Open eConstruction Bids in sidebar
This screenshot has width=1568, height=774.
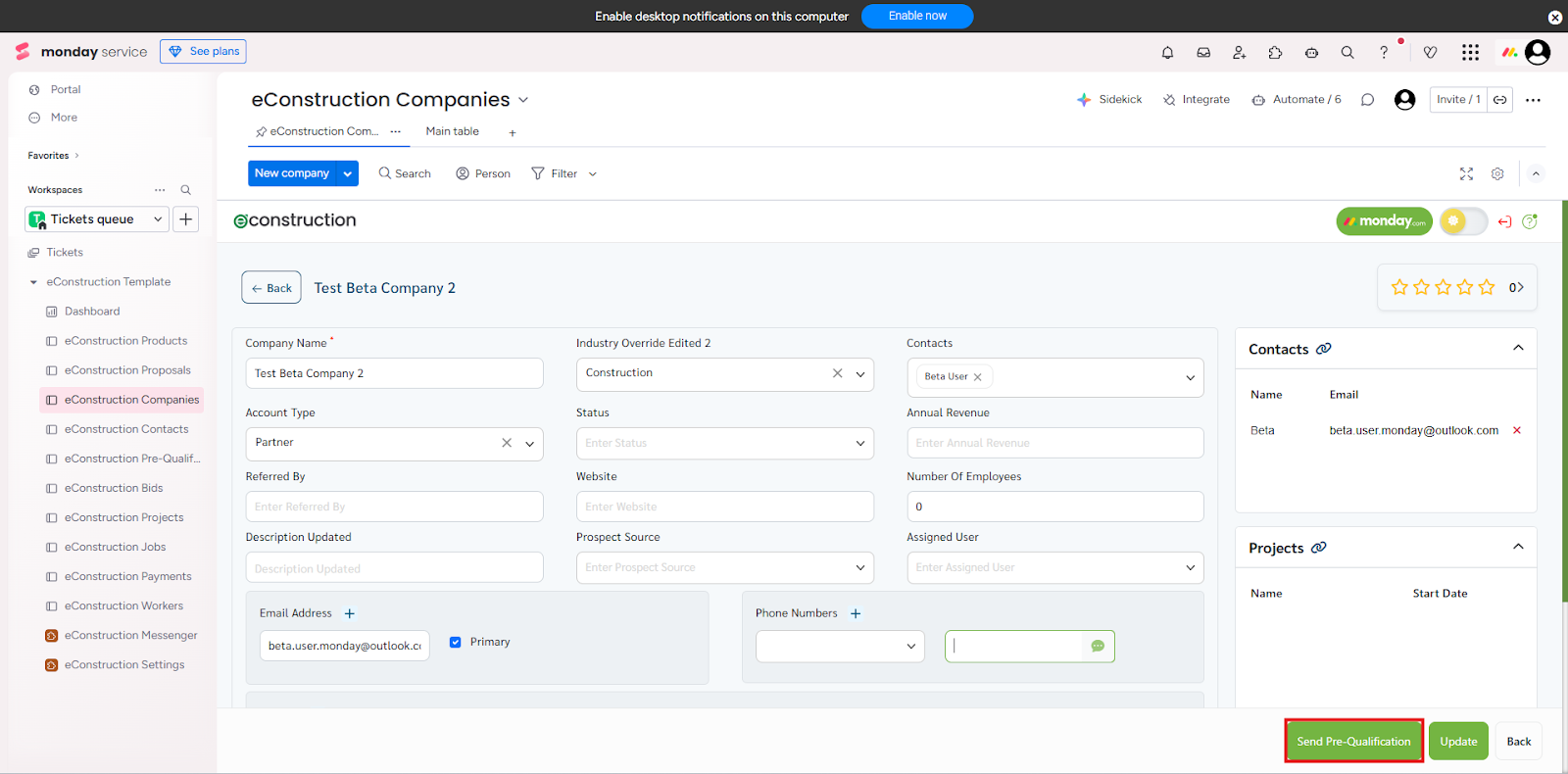pos(114,488)
